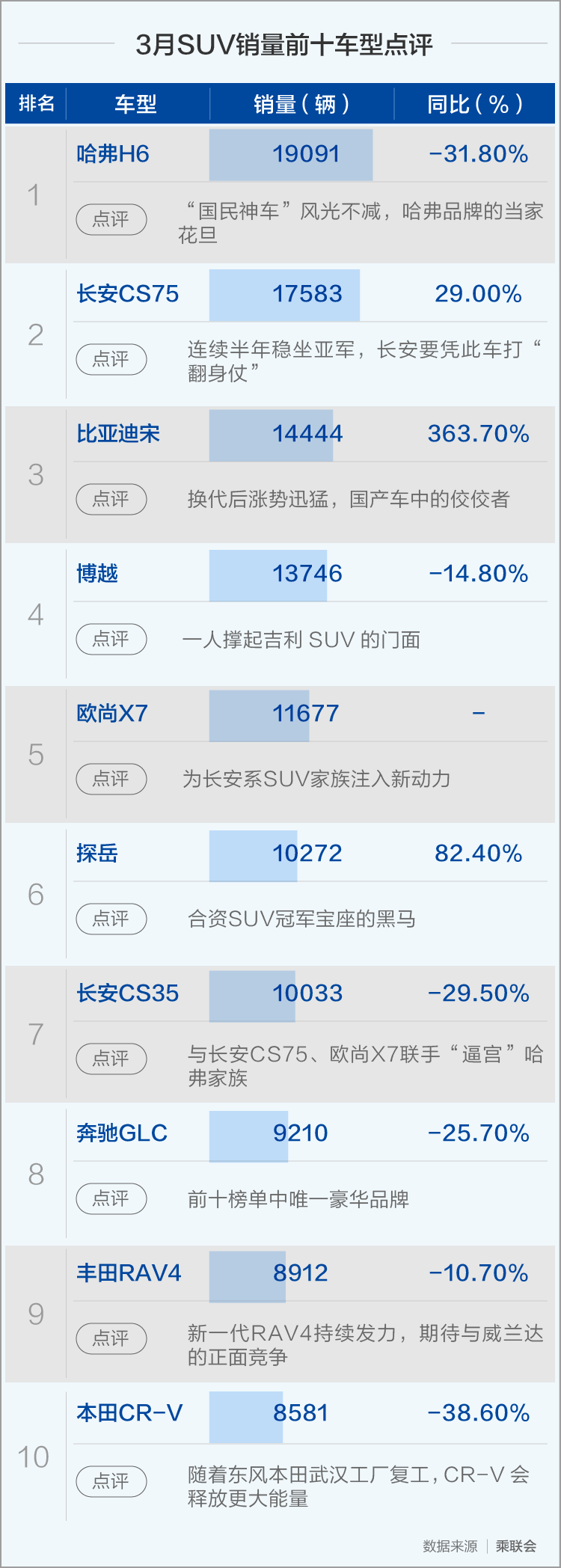Select the 点评 pill for 奔驰GLC
Image resolution: width=561 pixels, height=1568 pixels.
pyautogui.click(x=111, y=1198)
